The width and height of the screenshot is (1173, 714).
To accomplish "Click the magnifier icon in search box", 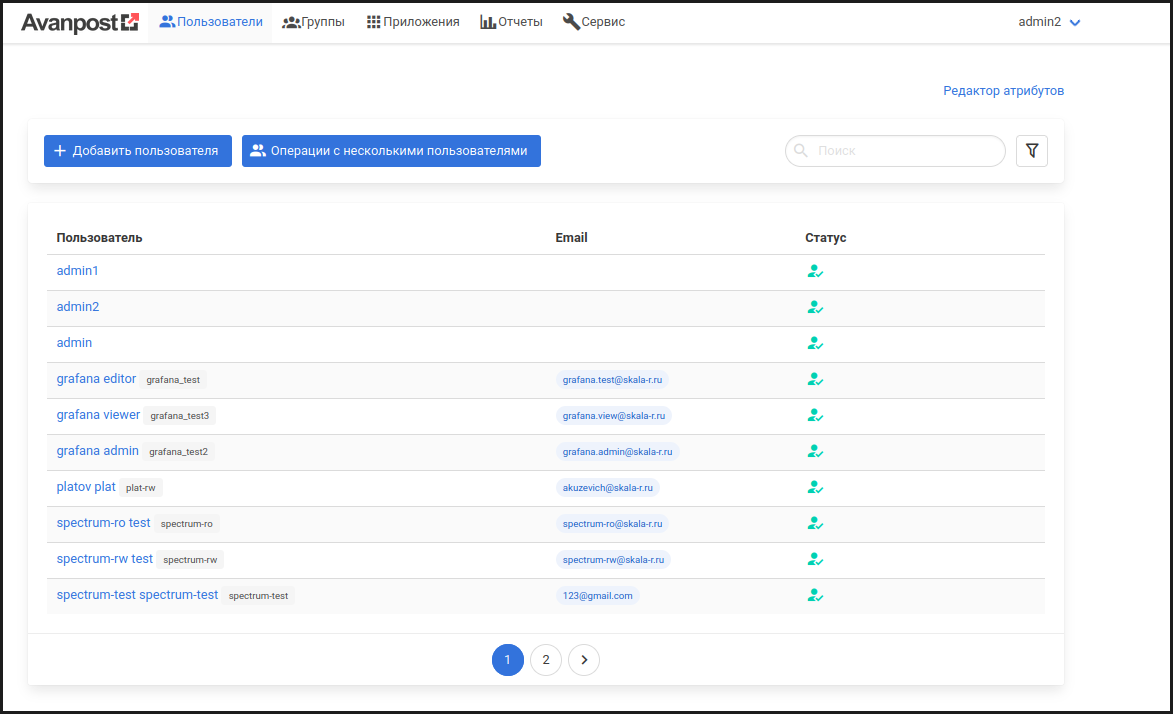I will (801, 151).
